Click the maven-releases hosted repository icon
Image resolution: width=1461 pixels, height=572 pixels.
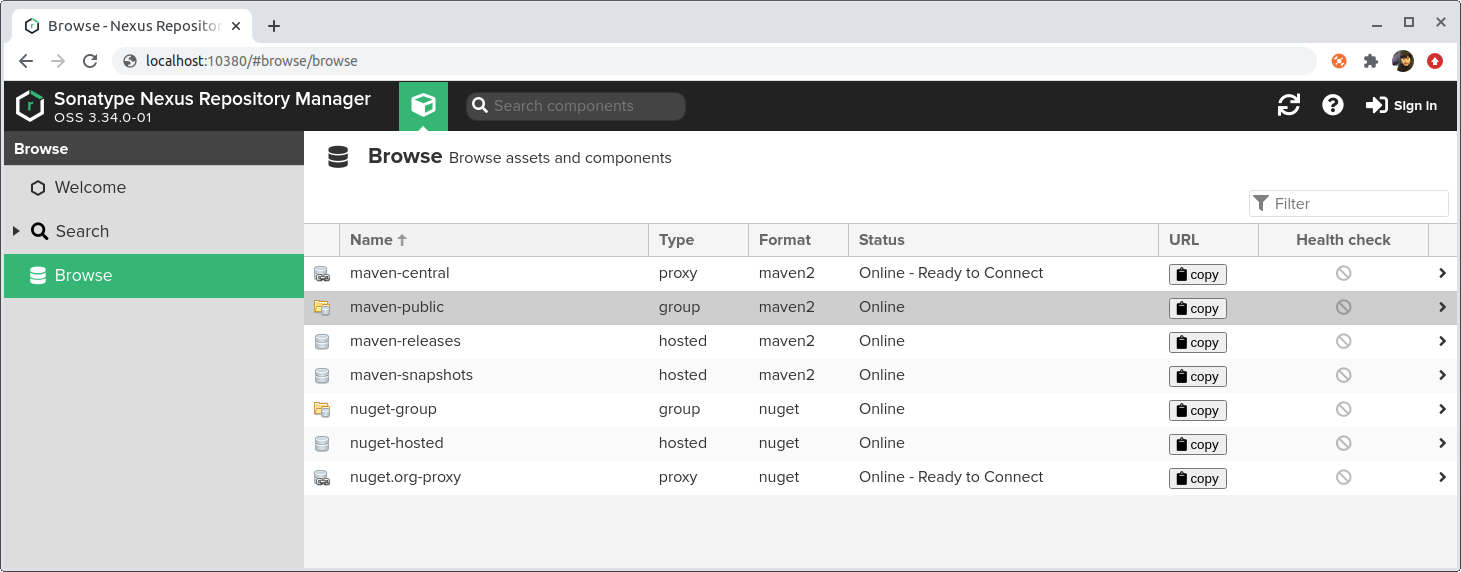[322, 341]
